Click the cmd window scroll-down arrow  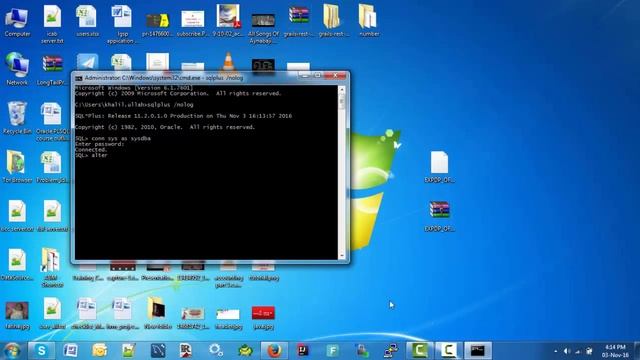point(342,256)
